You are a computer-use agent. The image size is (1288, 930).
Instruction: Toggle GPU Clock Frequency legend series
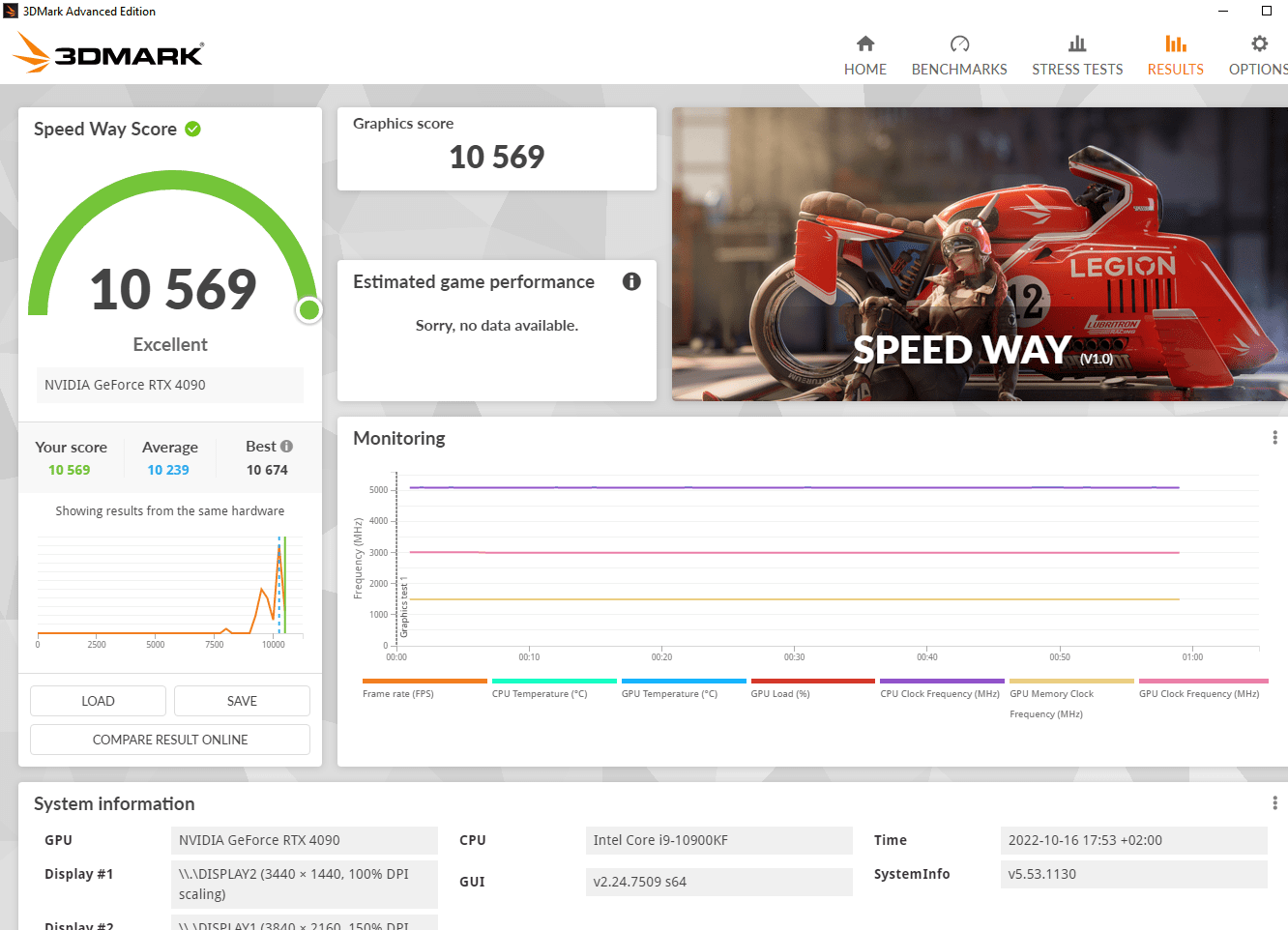tap(1203, 688)
